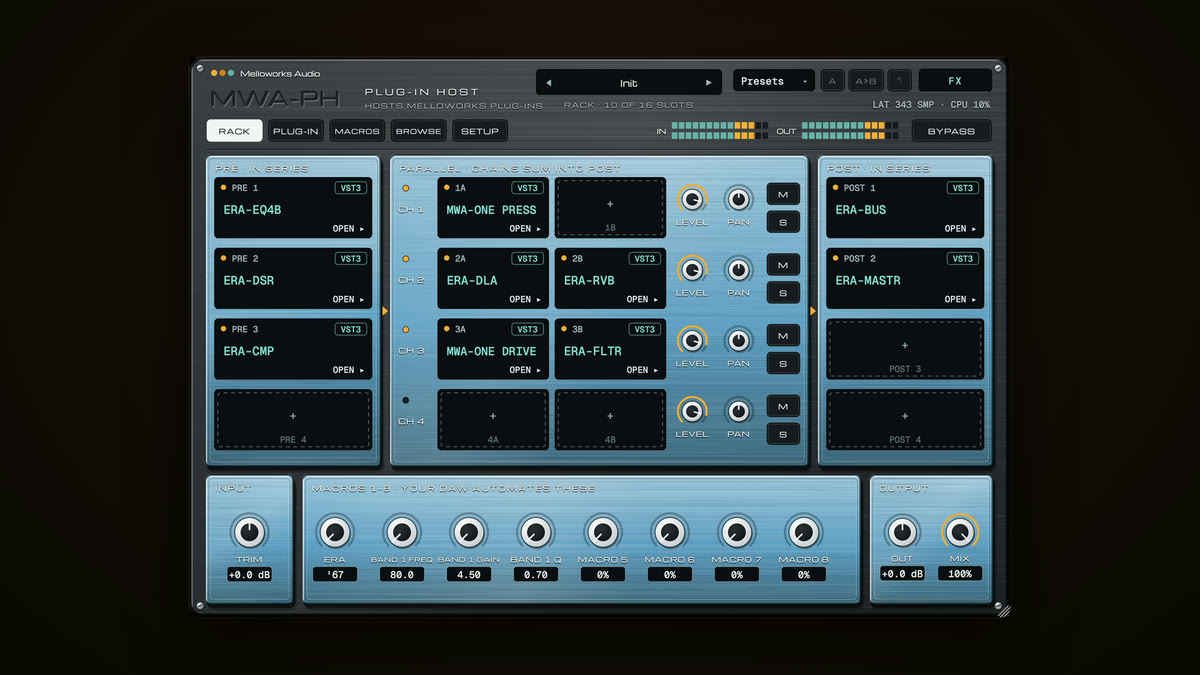This screenshot has height=675, width=1200.
Task: Click the BAND 1 Q macro knob
Action: (535, 532)
